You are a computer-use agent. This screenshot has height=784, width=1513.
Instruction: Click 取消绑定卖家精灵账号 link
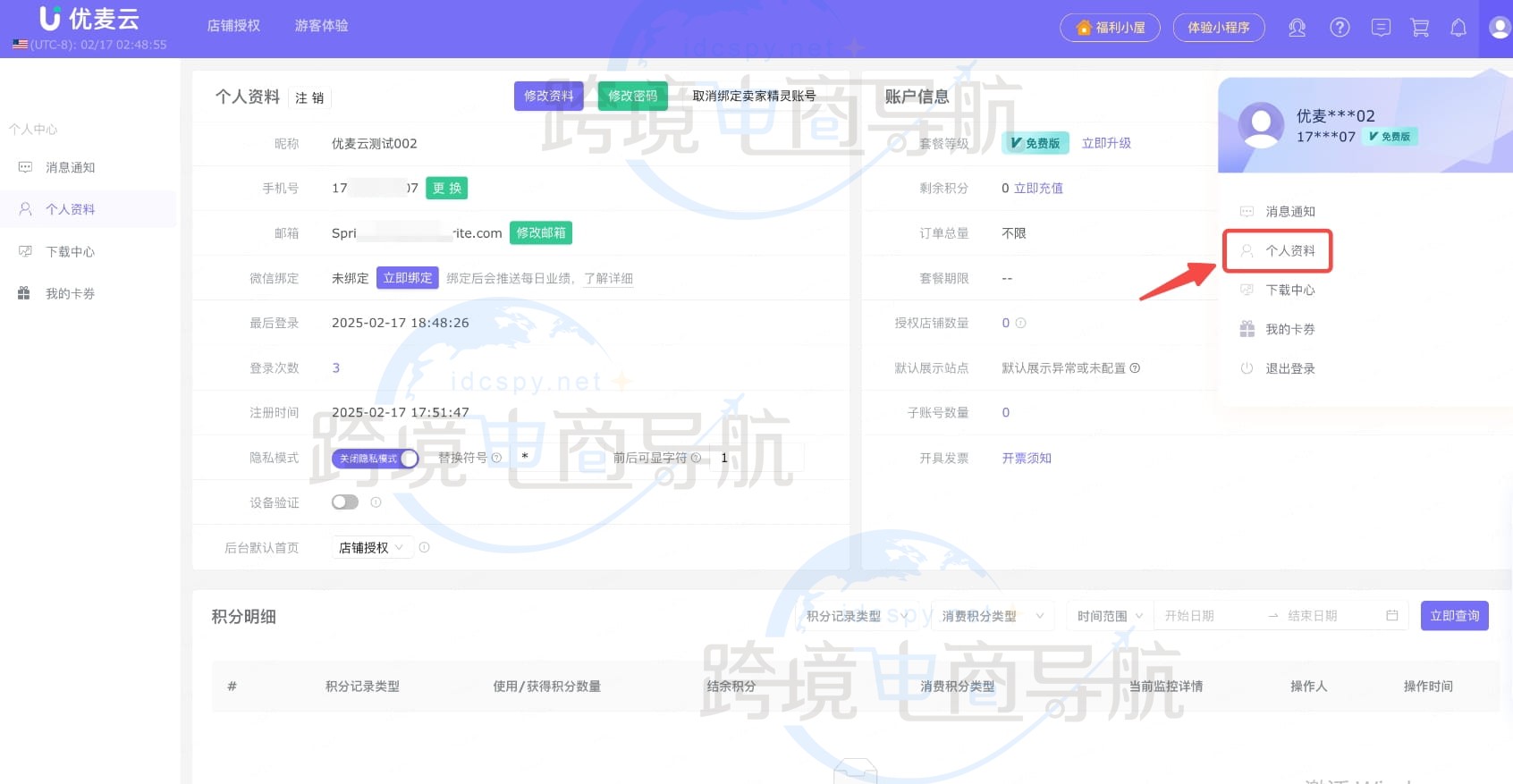point(754,96)
